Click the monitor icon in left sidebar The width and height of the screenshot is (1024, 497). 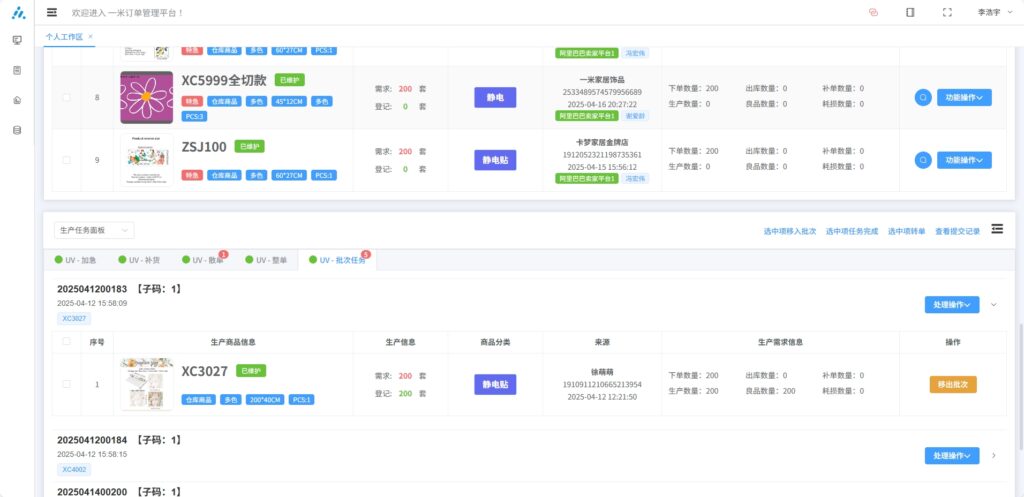tap(17, 40)
